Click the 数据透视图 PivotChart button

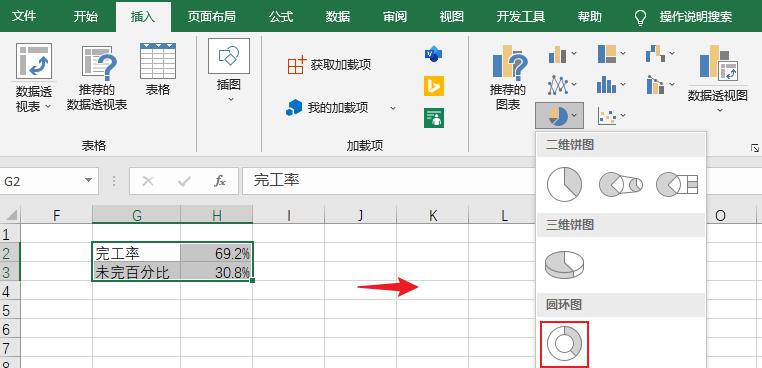(x=718, y=78)
